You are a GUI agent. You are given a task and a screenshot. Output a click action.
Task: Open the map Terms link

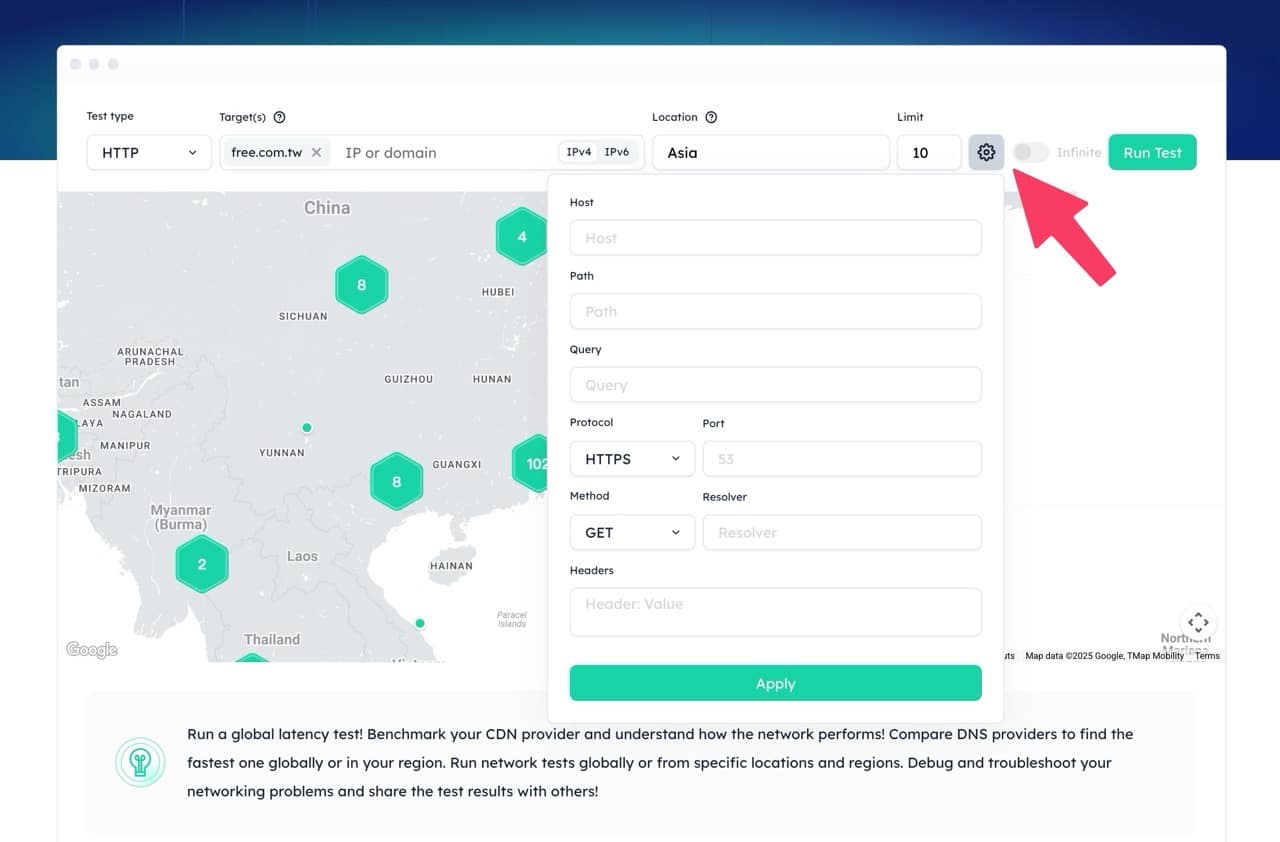coord(1207,656)
